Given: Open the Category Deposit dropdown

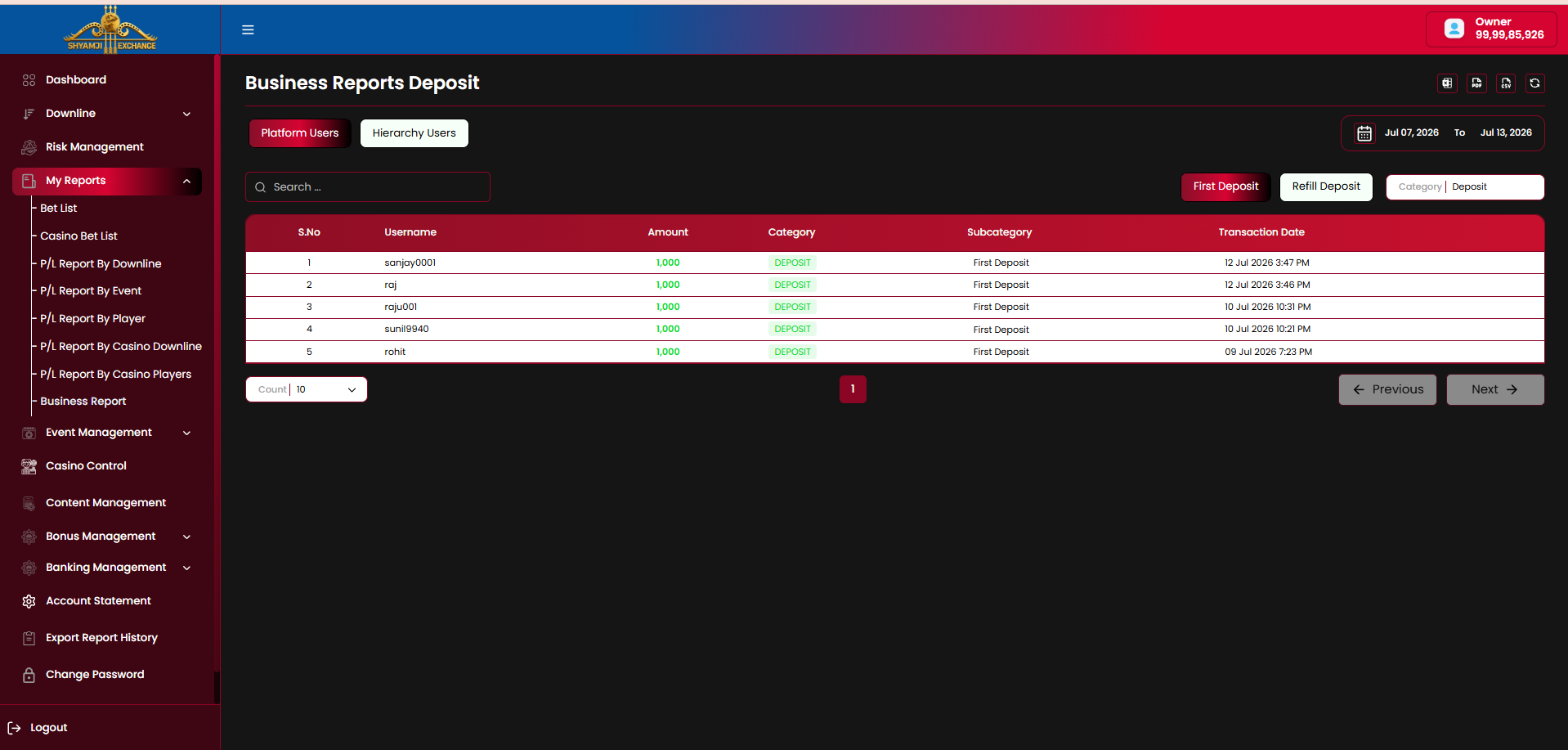Looking at the screenshot, I should (x=1465, y=186).
